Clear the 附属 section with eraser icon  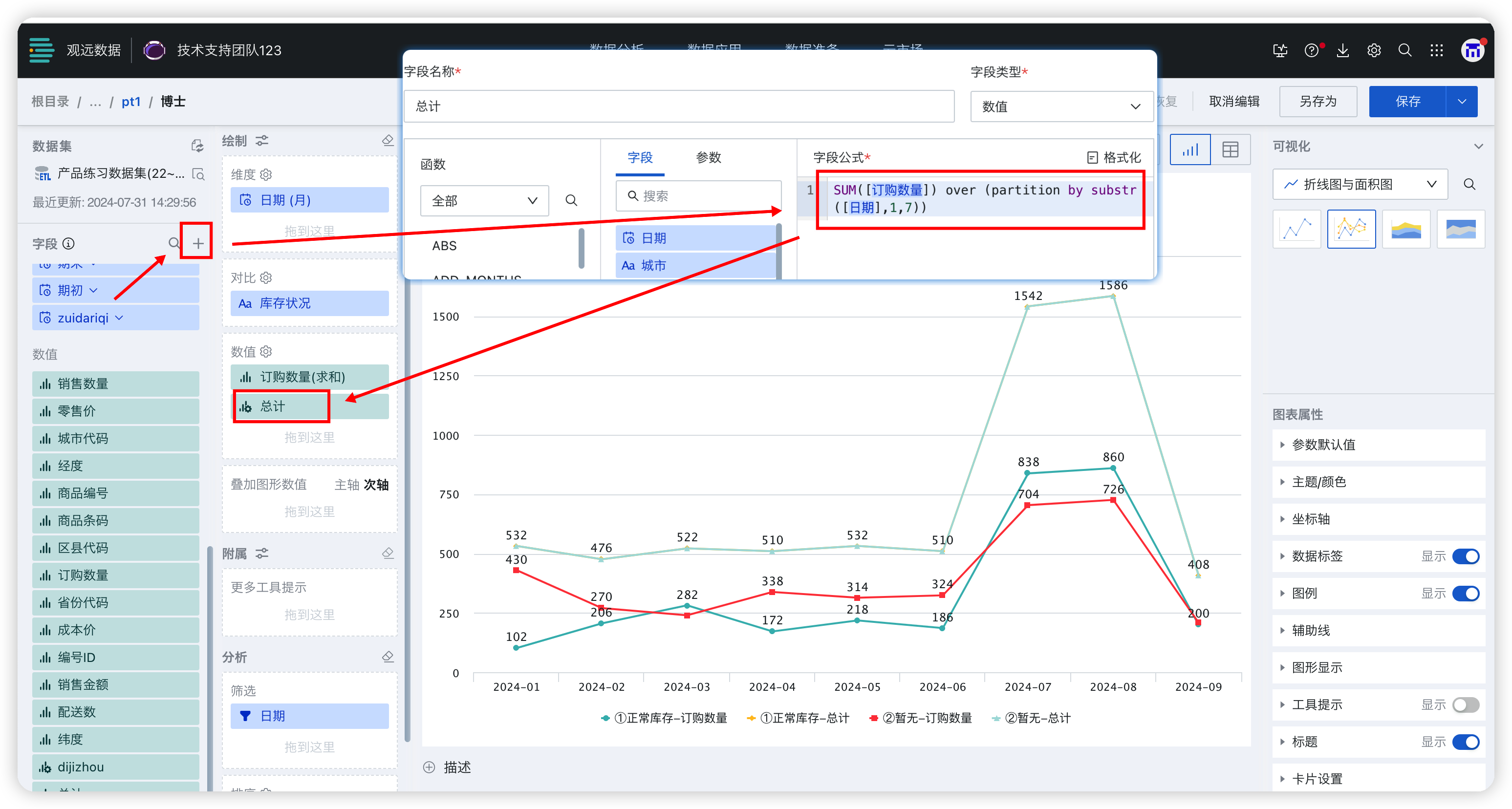pos(388,553)
